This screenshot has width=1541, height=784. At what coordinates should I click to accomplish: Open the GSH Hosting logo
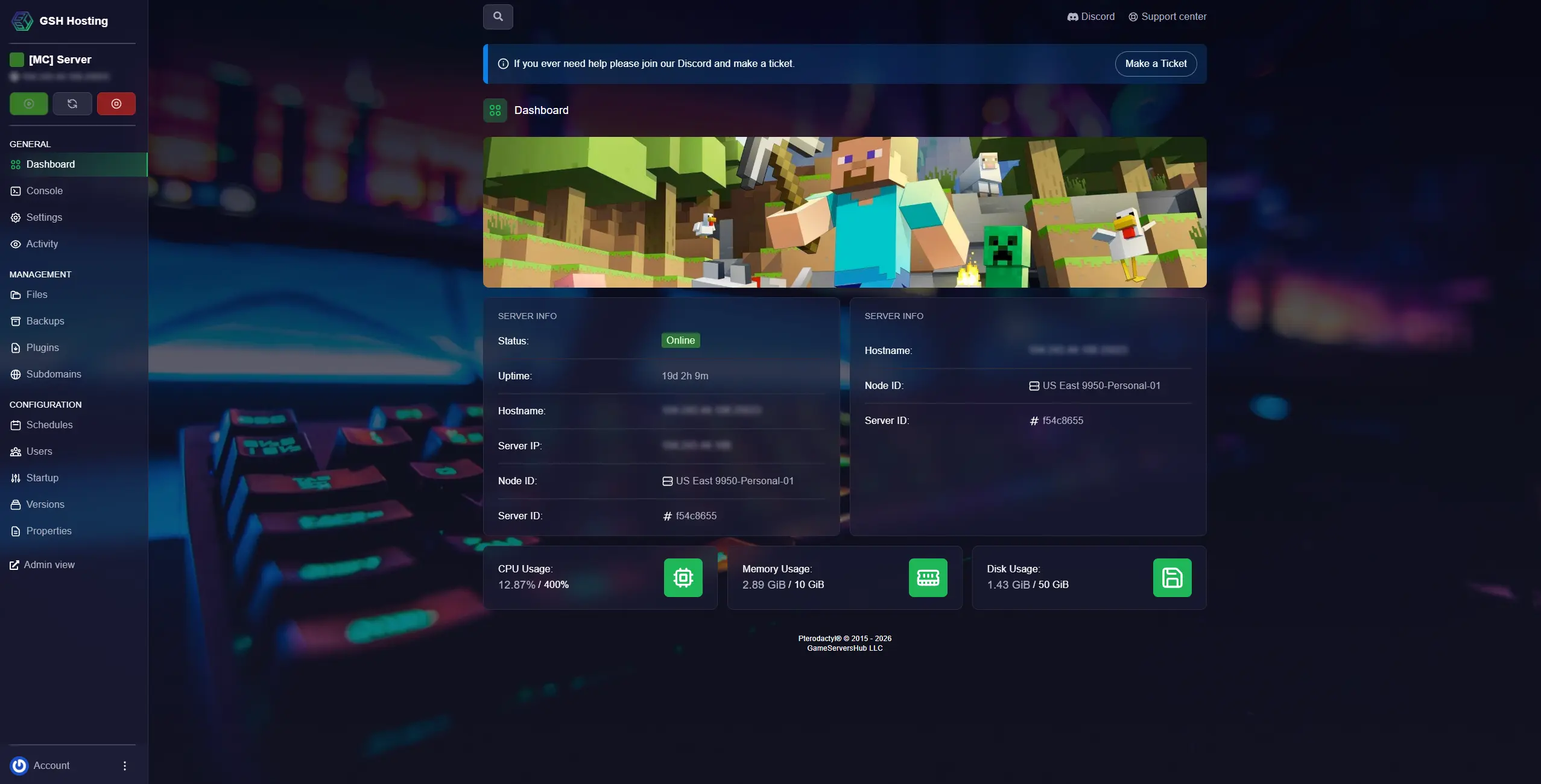[22, 20]
